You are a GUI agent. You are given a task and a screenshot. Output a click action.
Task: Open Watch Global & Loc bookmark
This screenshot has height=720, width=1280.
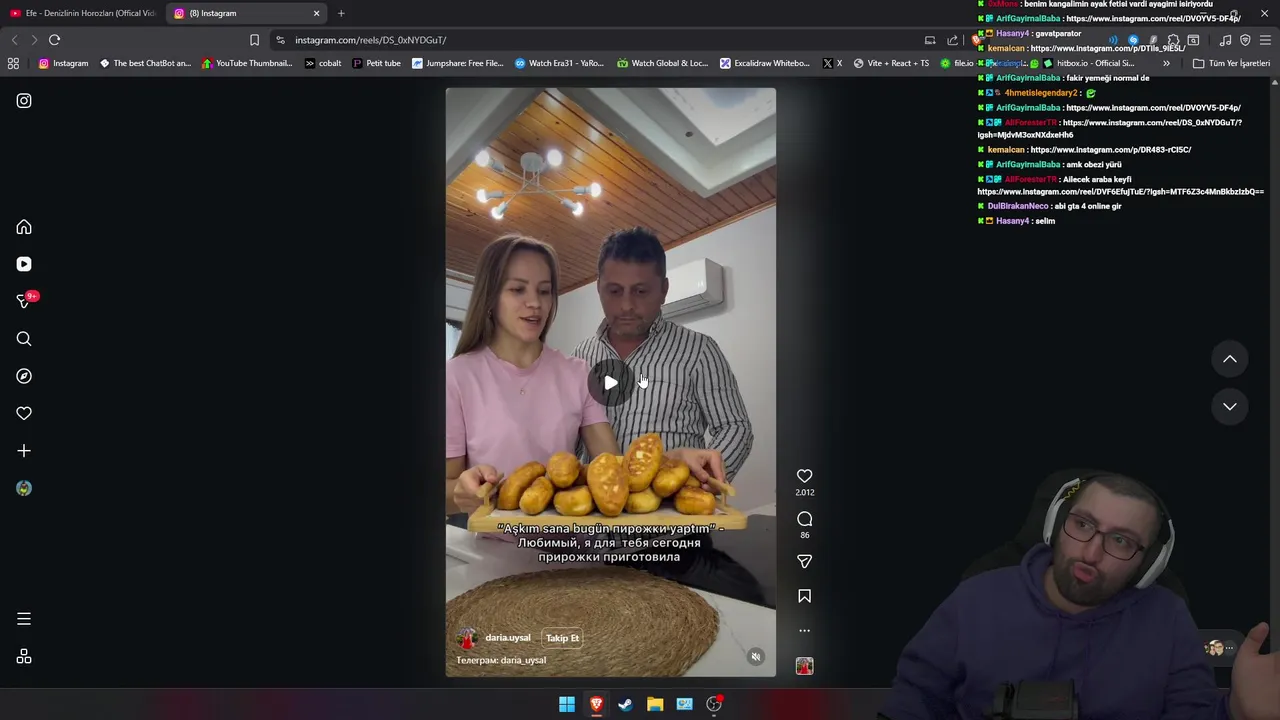(x=662, y=63)
